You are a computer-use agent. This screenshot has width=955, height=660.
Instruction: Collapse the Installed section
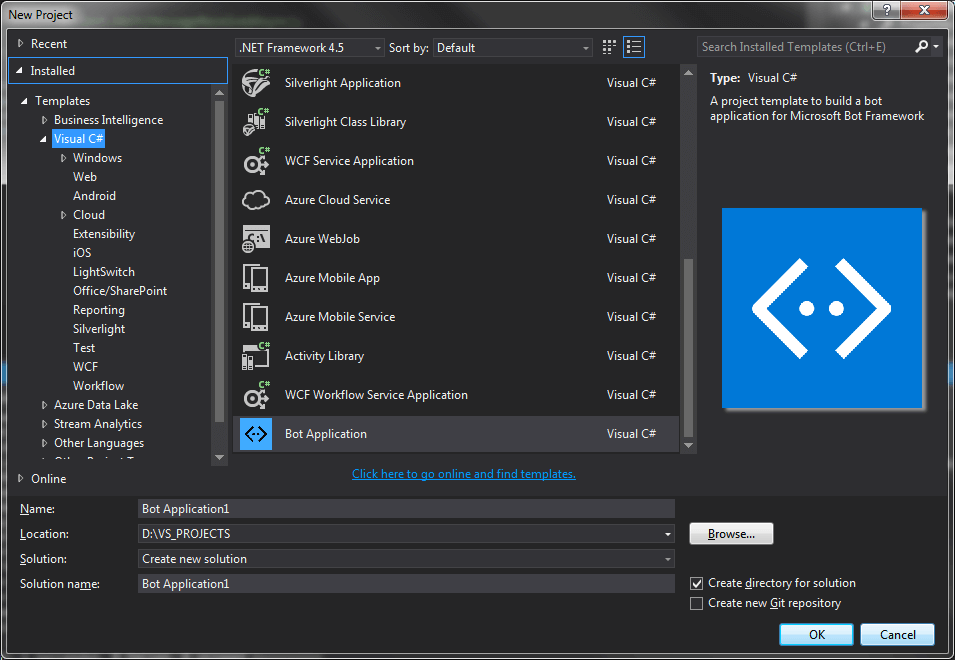click(19, 71)
